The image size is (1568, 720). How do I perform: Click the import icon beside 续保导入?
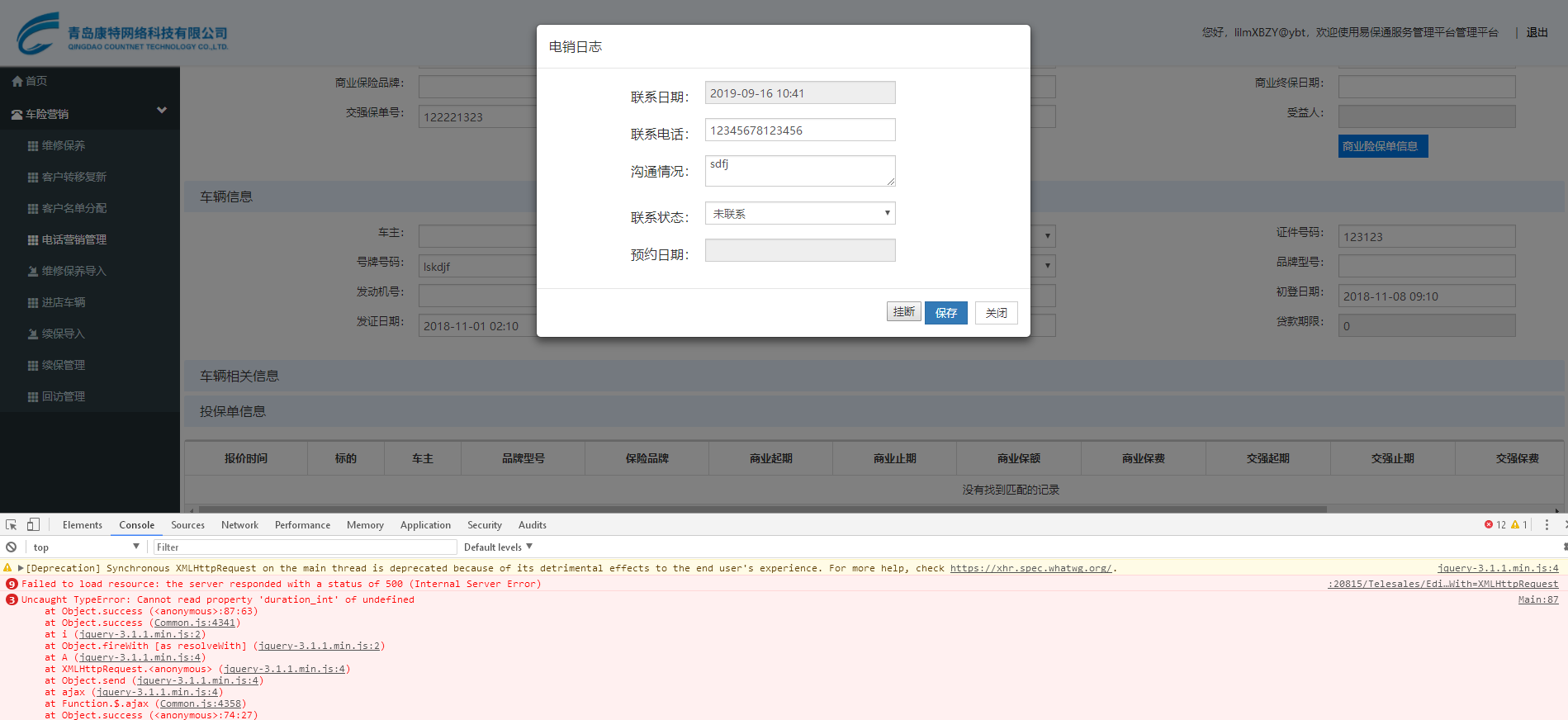click(x=33, y=334)
